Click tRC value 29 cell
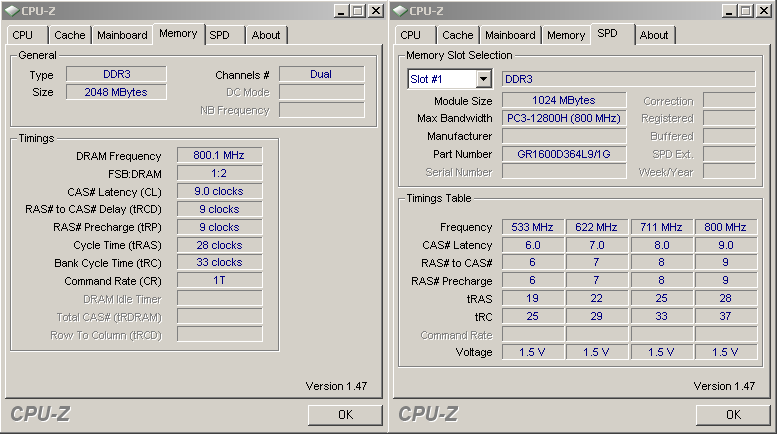This screenshot has height=434, width=777. point(597,316)
